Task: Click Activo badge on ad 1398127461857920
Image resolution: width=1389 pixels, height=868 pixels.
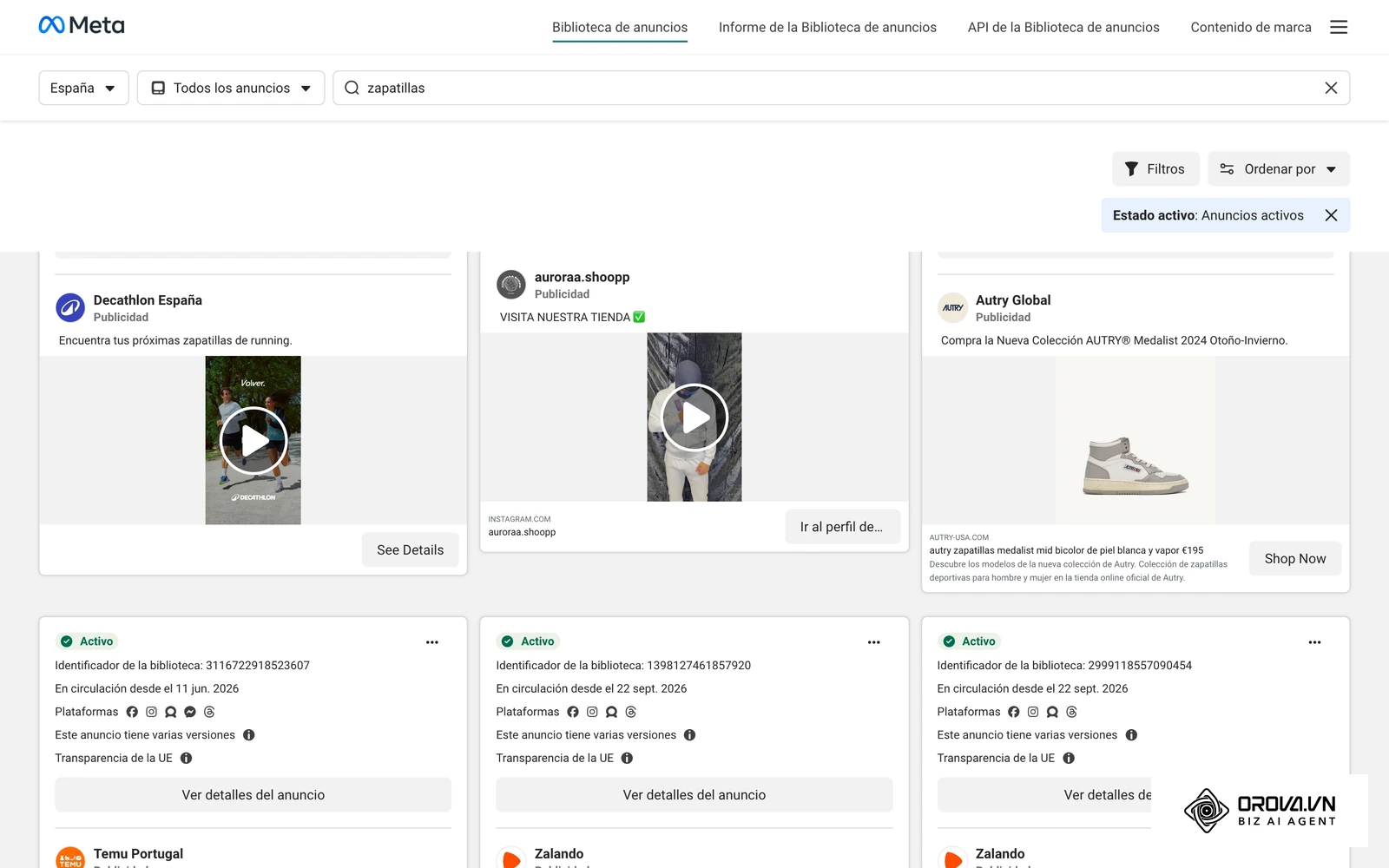Action: point(528,641)
